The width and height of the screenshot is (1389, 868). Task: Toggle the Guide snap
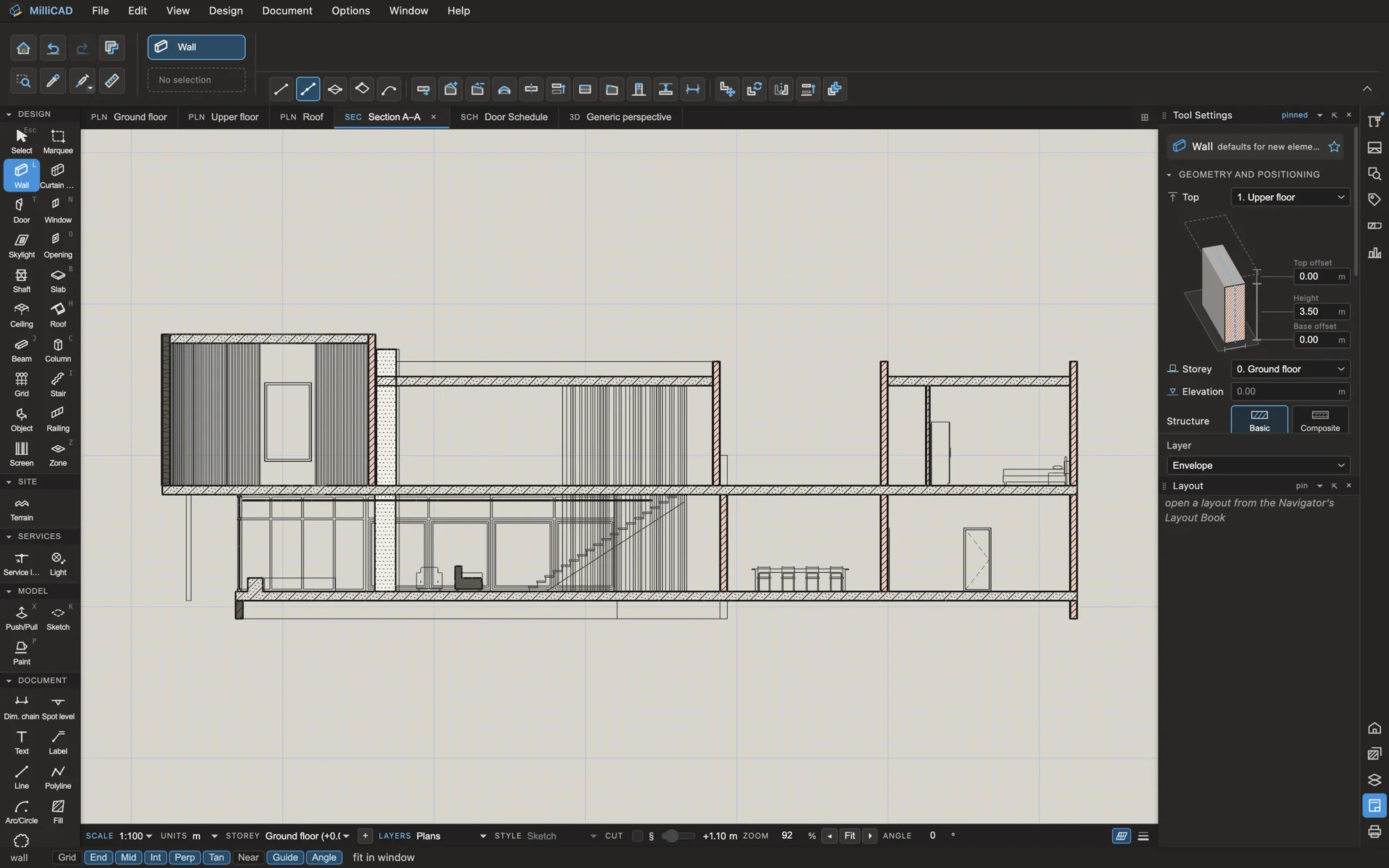285,858
